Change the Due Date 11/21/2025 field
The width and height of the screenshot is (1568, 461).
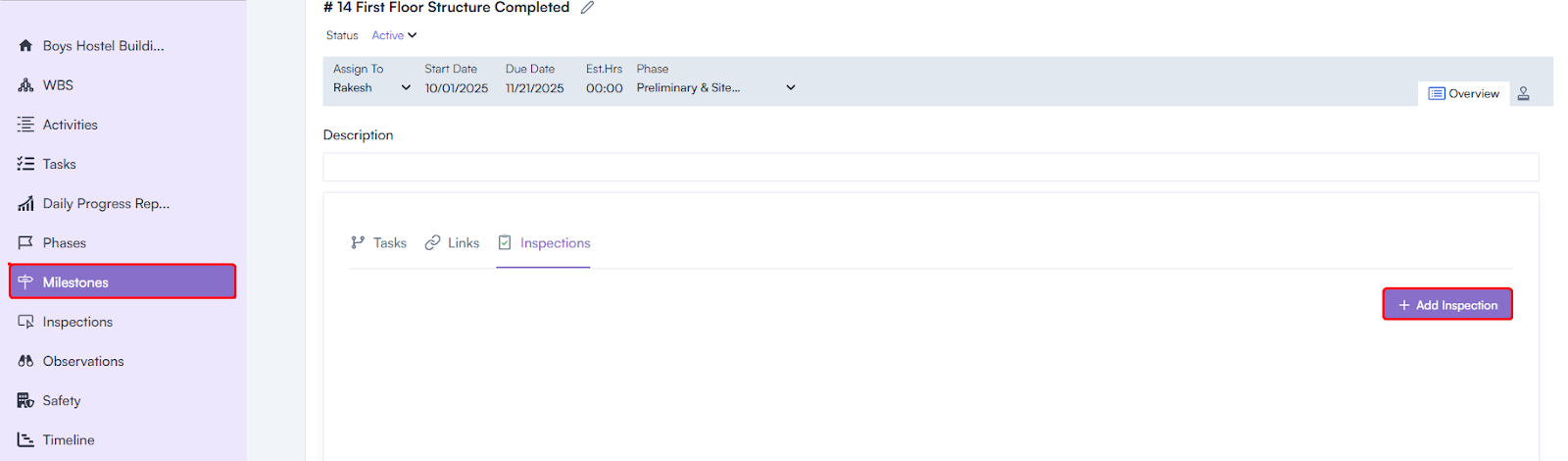(534, 88)
